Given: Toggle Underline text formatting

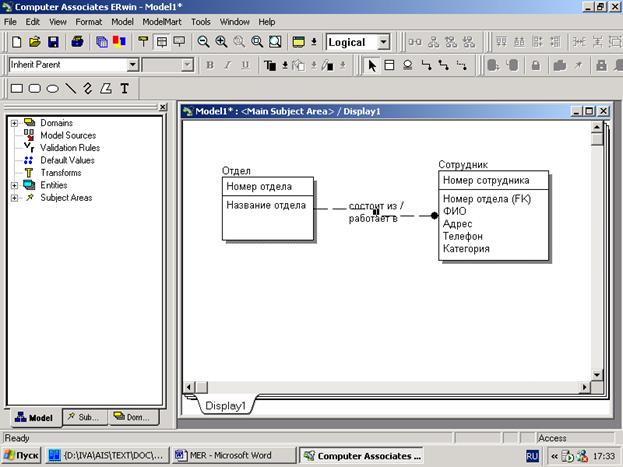Looking at the screenshot, I should [245, 65].
